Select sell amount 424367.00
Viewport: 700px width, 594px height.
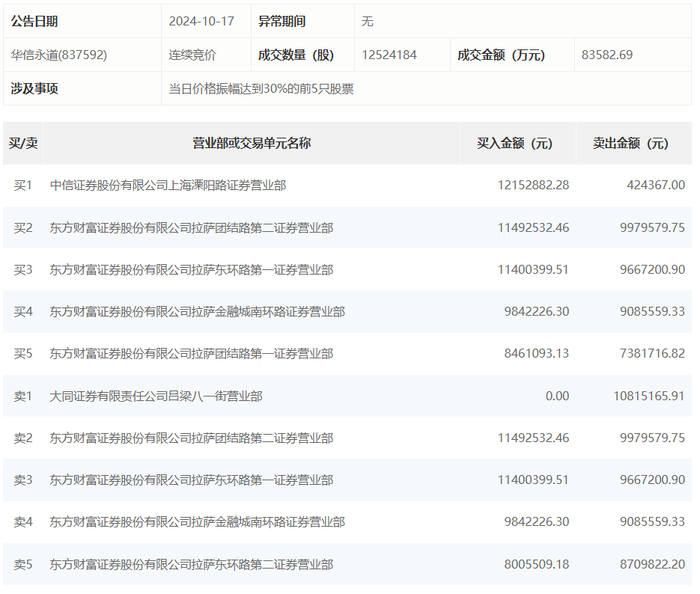tap(655, 185)
